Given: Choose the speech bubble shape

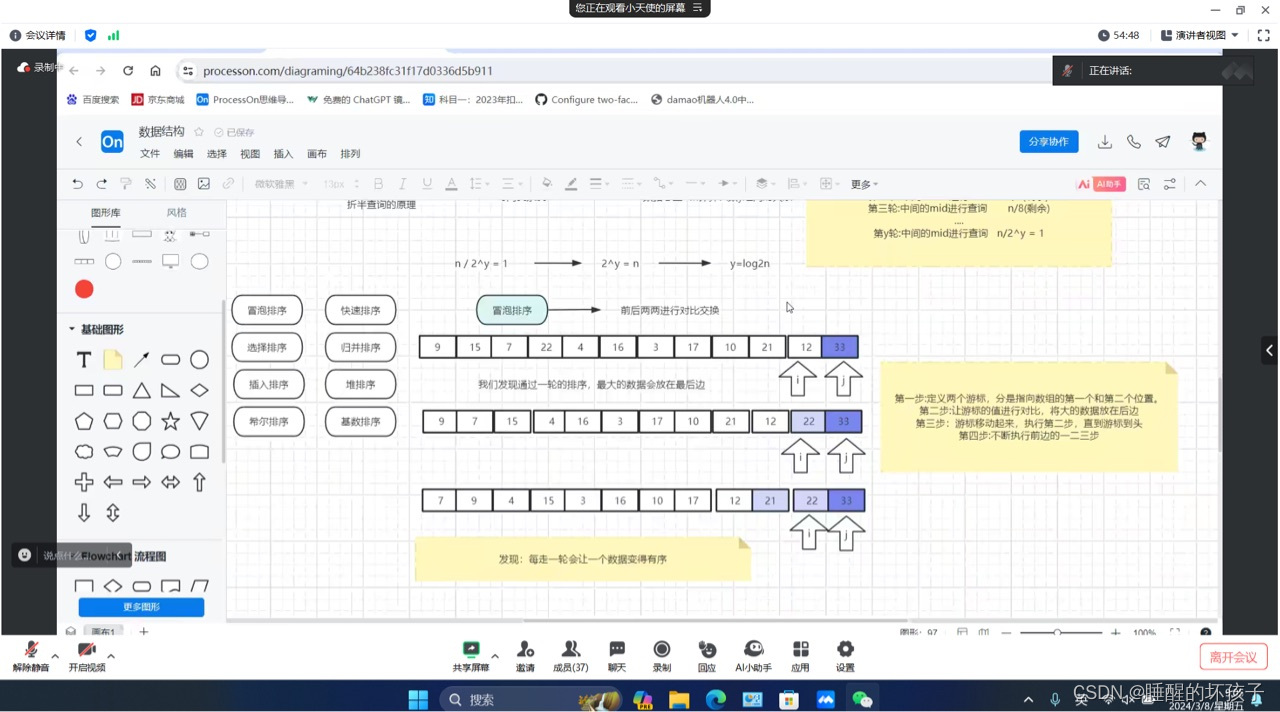Looking at the screenshot, I should click(171, 452).
